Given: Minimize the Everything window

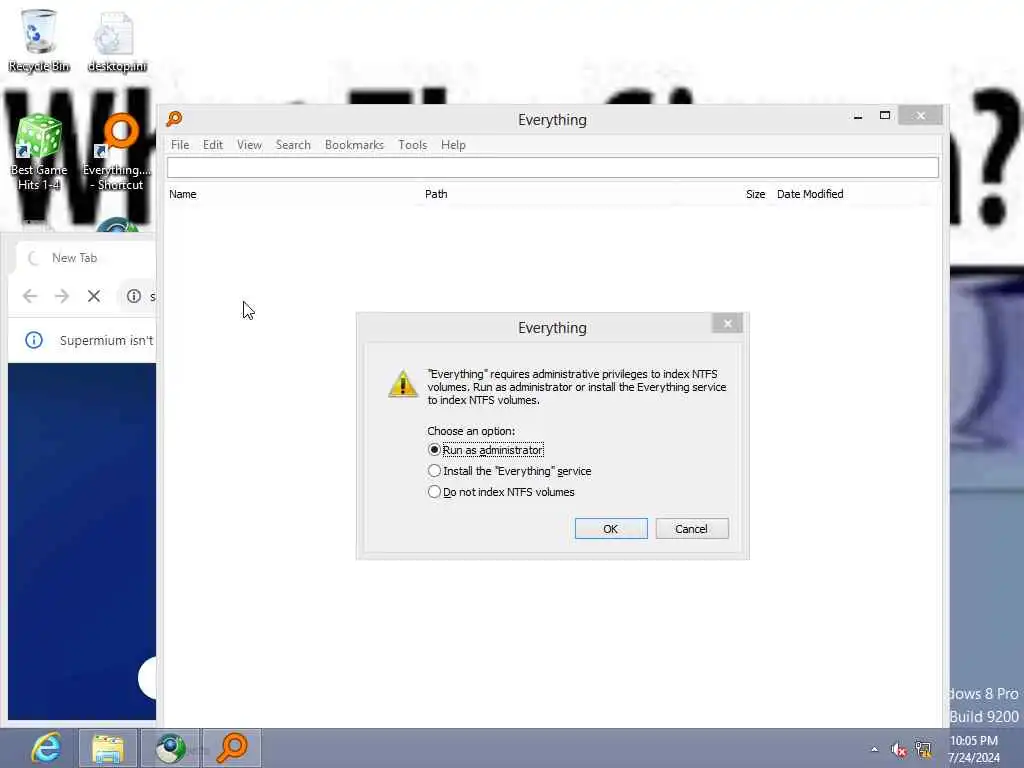Looking at the screenshot, I should [x=857, y=116].
